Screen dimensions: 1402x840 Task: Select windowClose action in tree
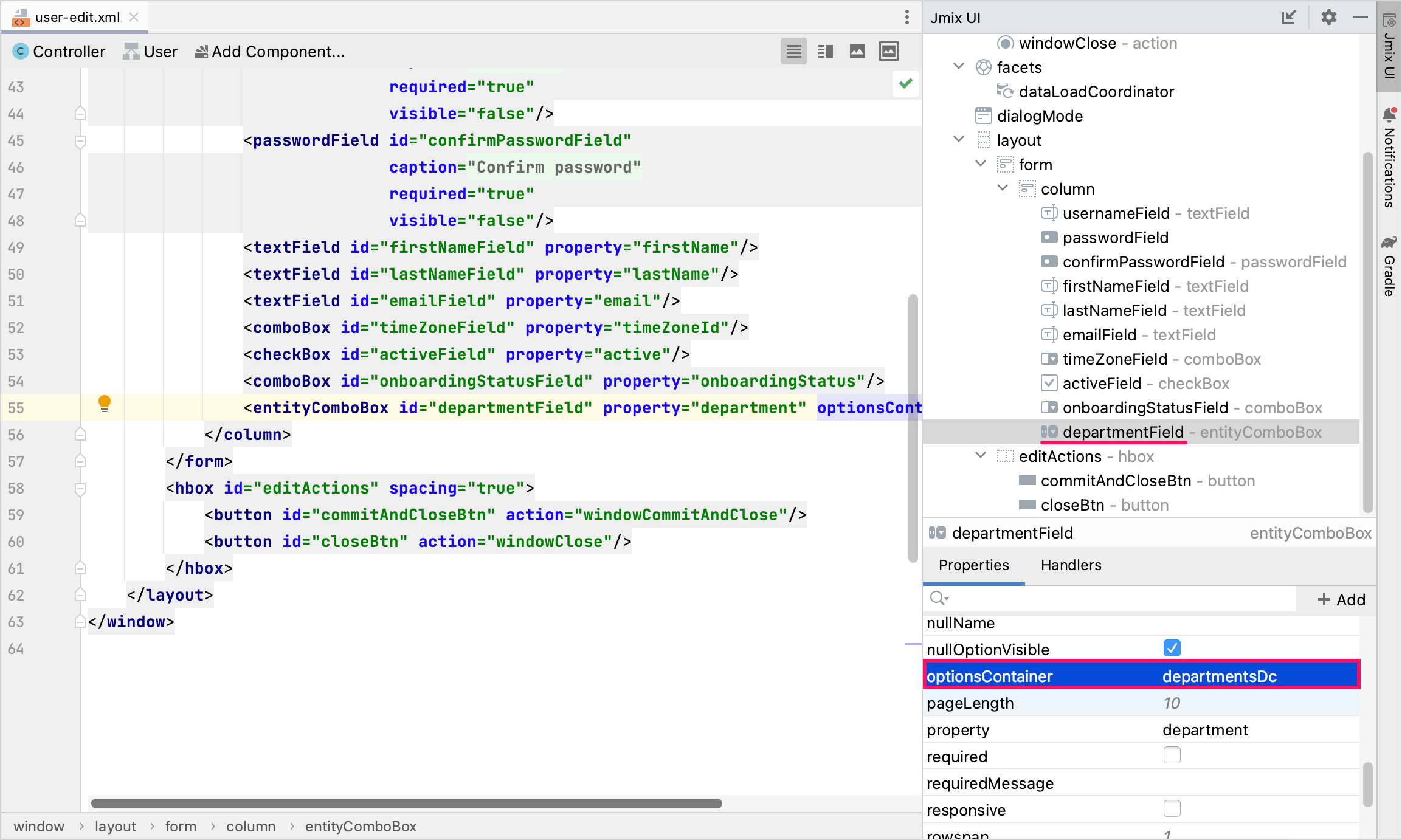[1086, 43]
